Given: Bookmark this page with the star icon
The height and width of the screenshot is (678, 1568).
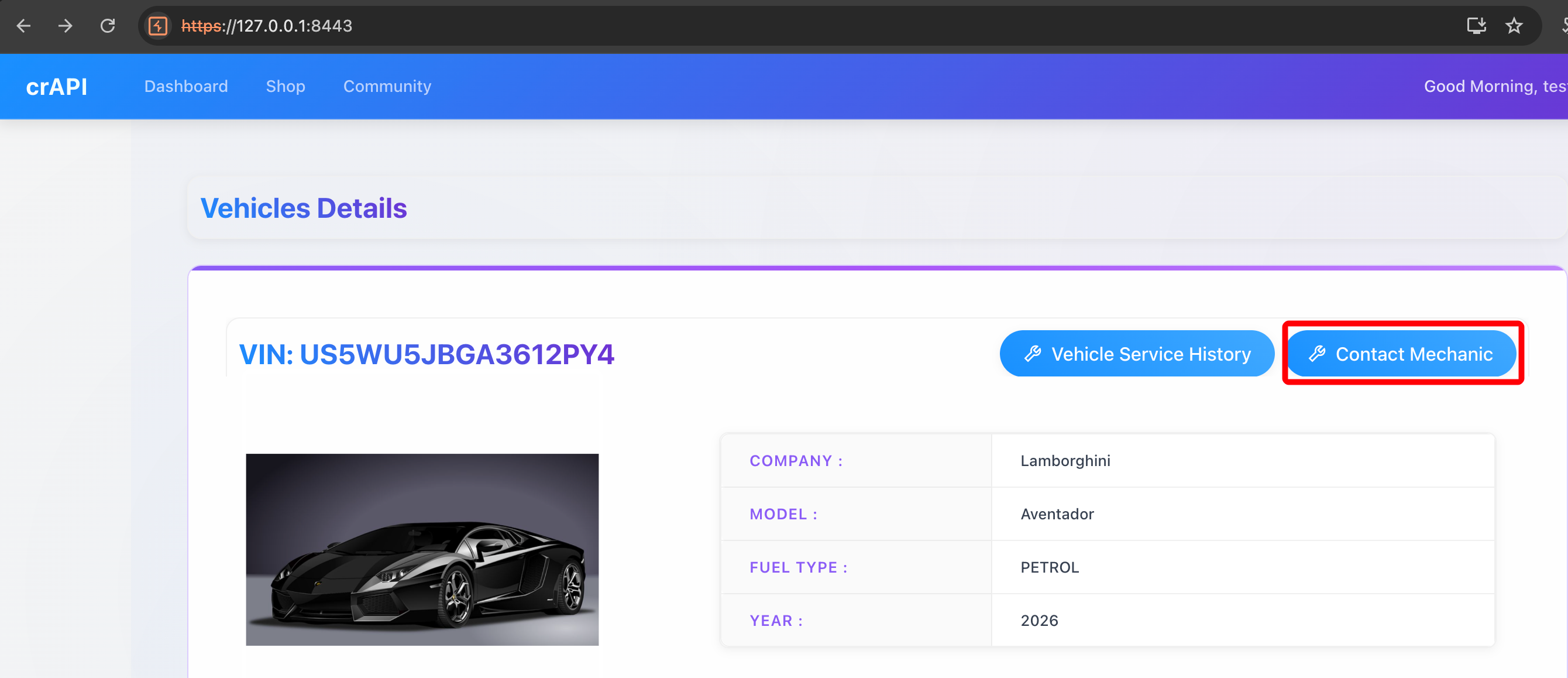Looking at the screenshot, I should (x=1514, y=26).
